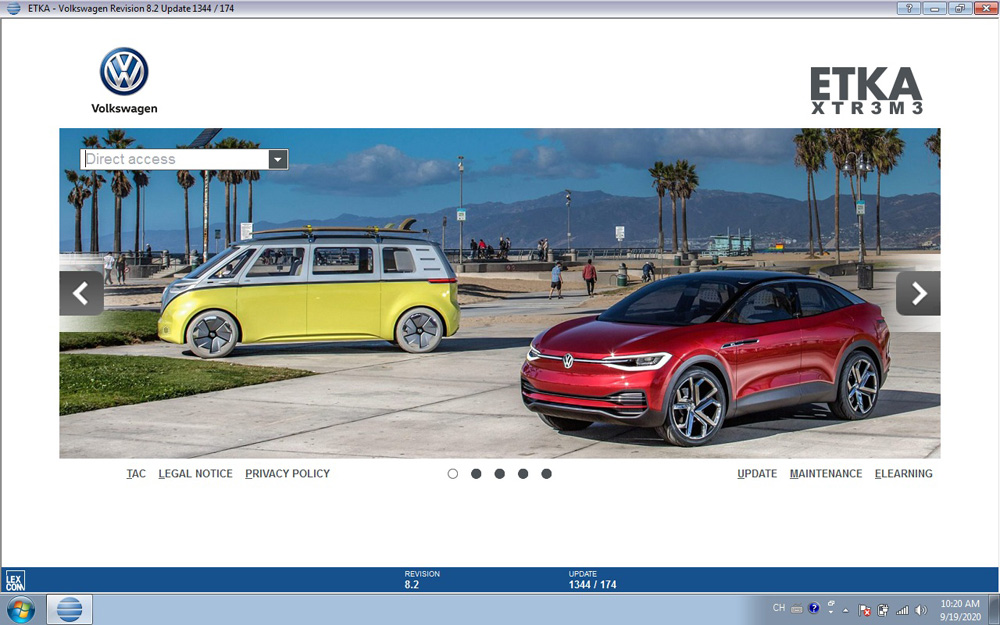
Task: Go to previous slide with left arrow
Action: tap(82, 293)
